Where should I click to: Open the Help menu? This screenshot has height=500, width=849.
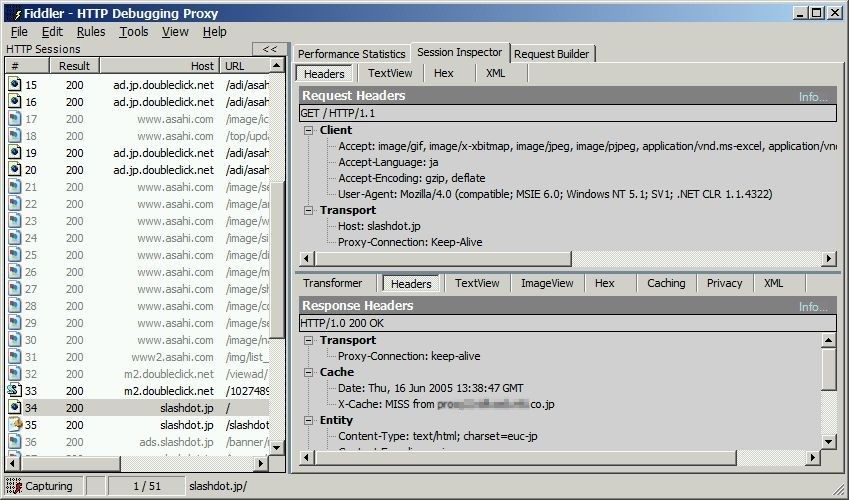(214, 31)
